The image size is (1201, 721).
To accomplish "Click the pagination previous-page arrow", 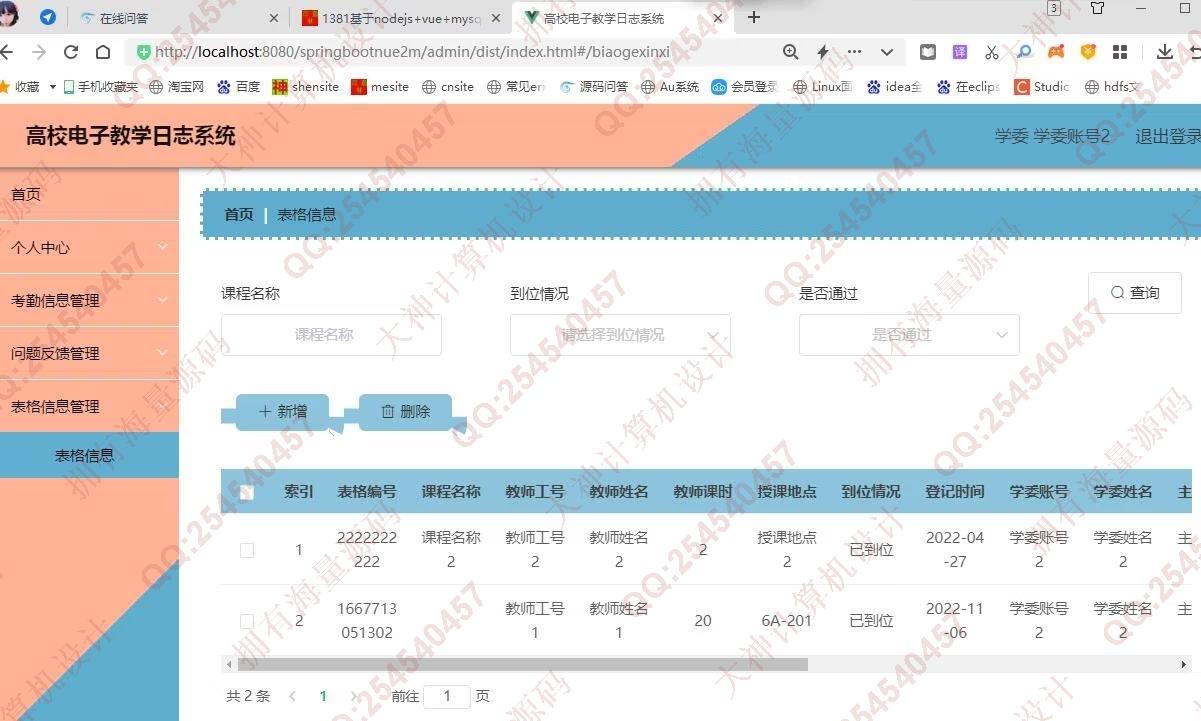I will coord(292,696).
